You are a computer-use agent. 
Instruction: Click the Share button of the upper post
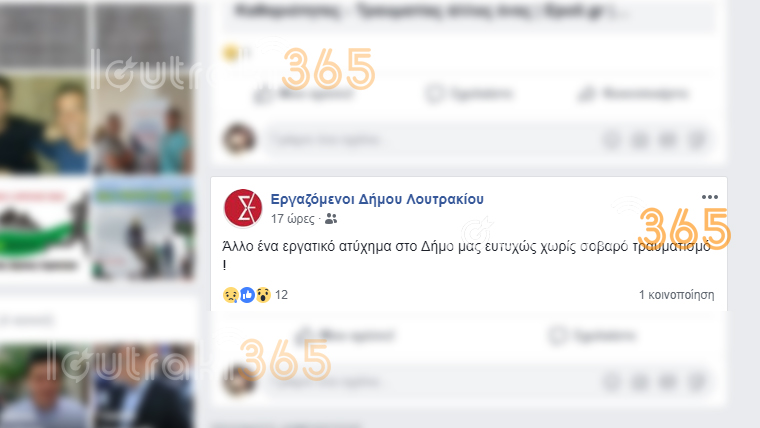pyautogui.click(x=634, y=93)
